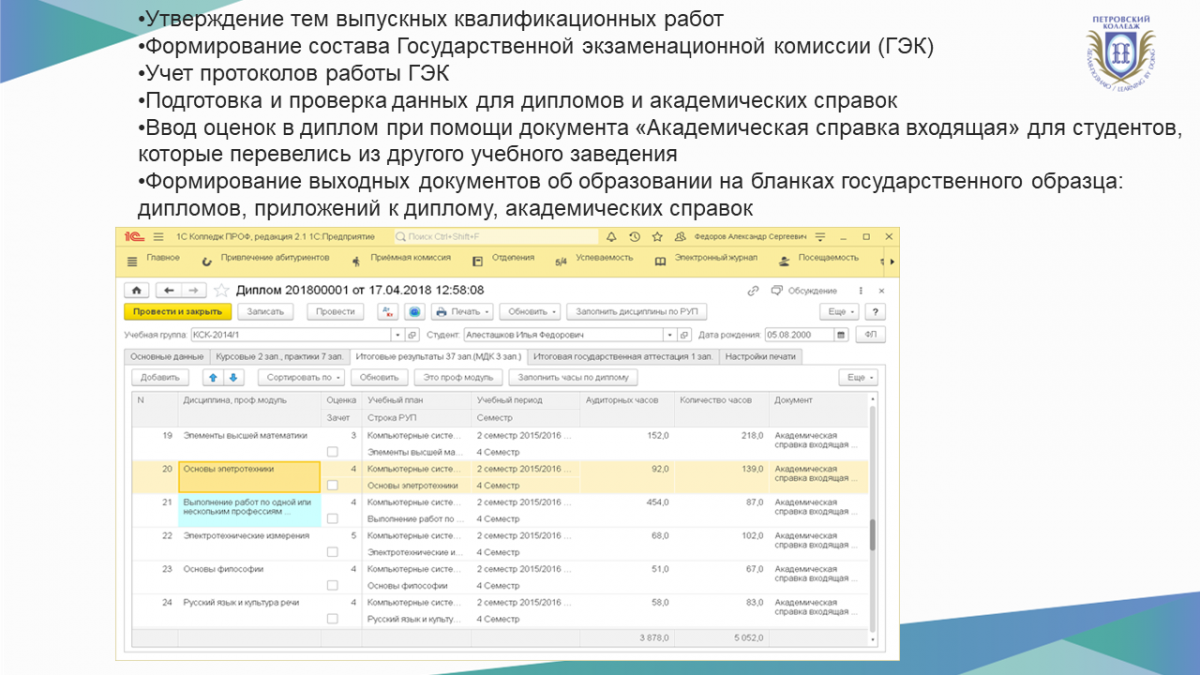The height and width of the screenshot is (675, 1200).
Task: Toggle Зачет checkbox for Основы элетротехники
Action: 332,485
